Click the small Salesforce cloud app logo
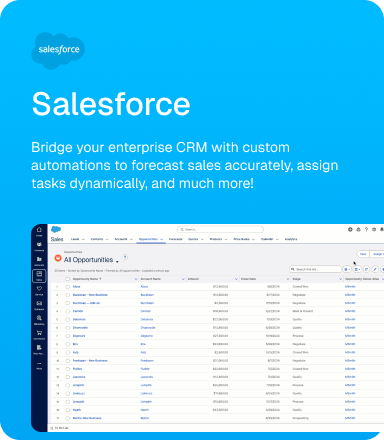Image resolution: width=384 pixels, height=440 pixels. tap(56, 229)
